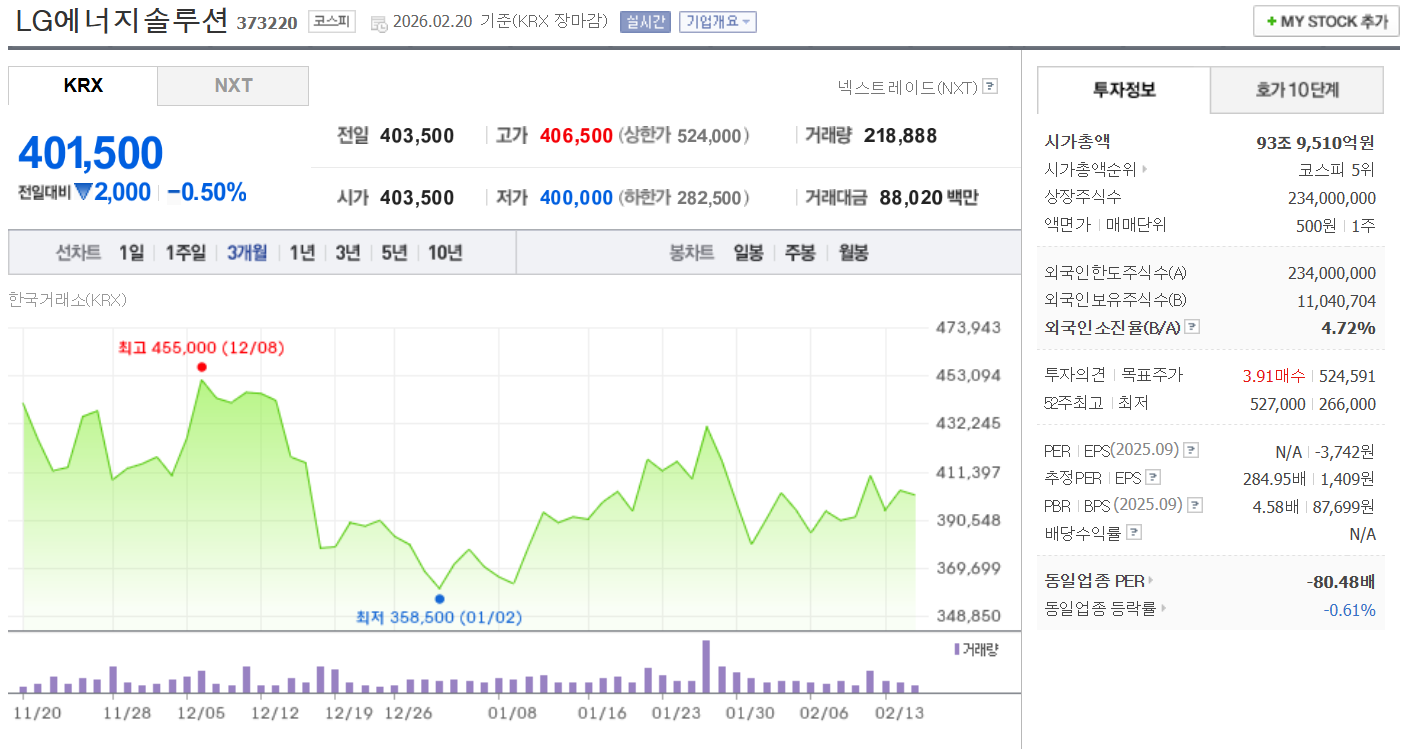Click the LG에너지솔루션 stock title

(x=122, y=20)
